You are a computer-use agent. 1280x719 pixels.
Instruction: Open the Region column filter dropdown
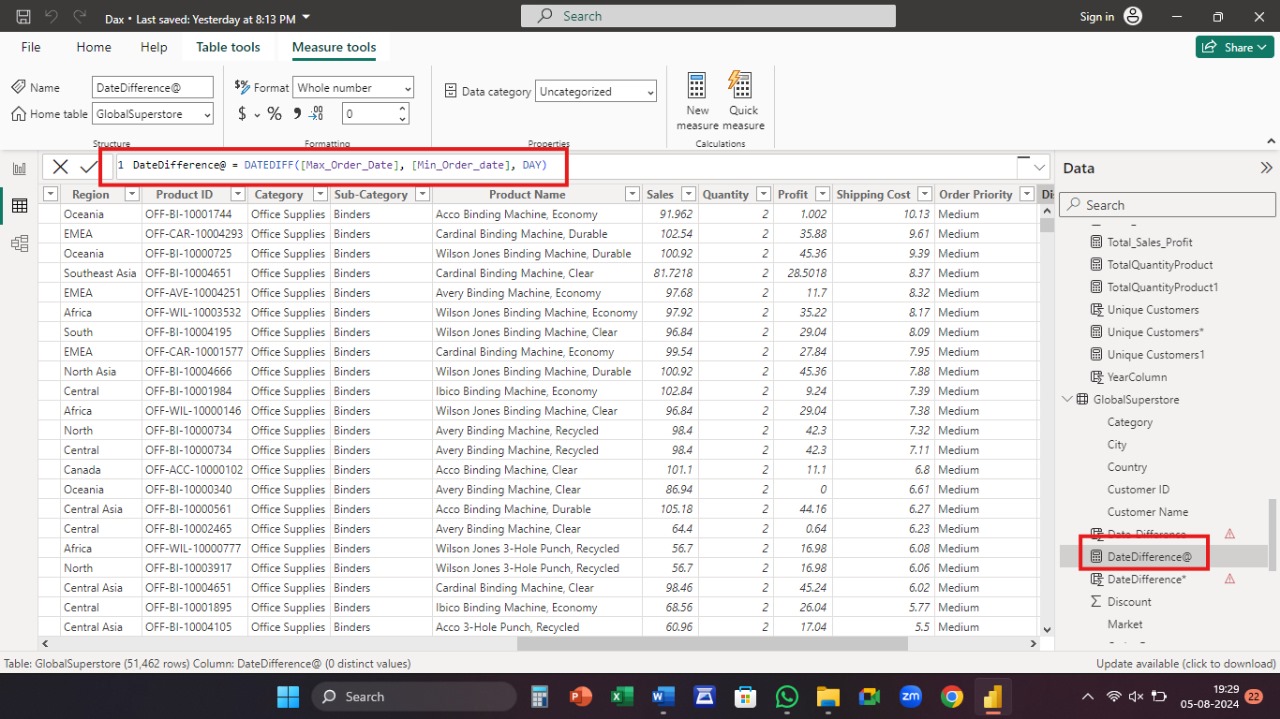[x=131, y=194]
